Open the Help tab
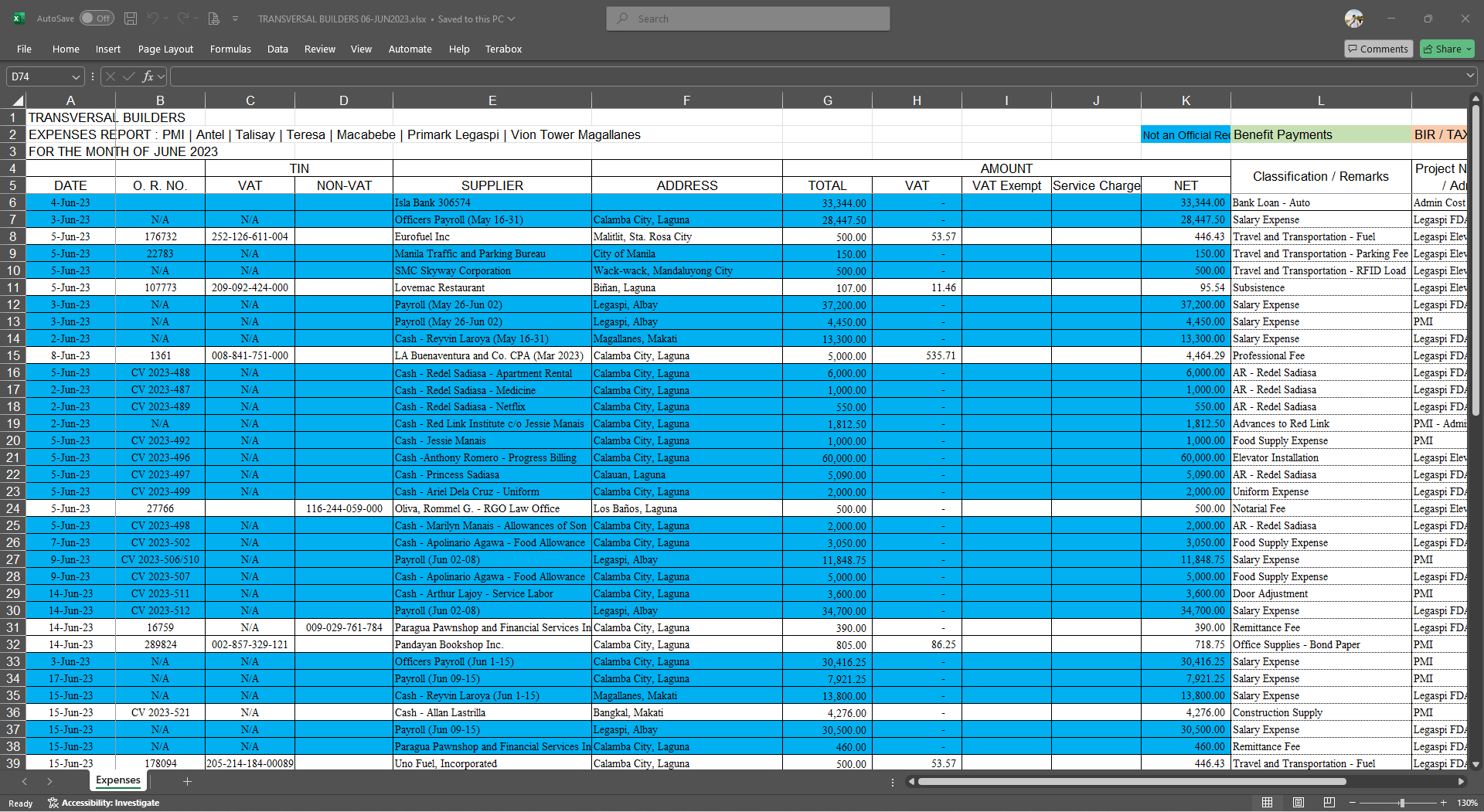The image size is (1484, 812). (459, 49)
